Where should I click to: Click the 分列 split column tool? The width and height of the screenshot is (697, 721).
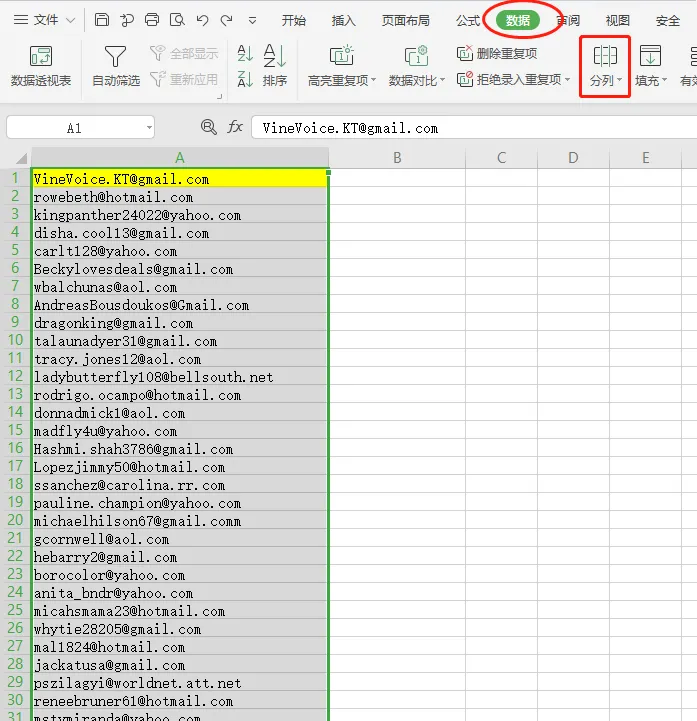605,66
